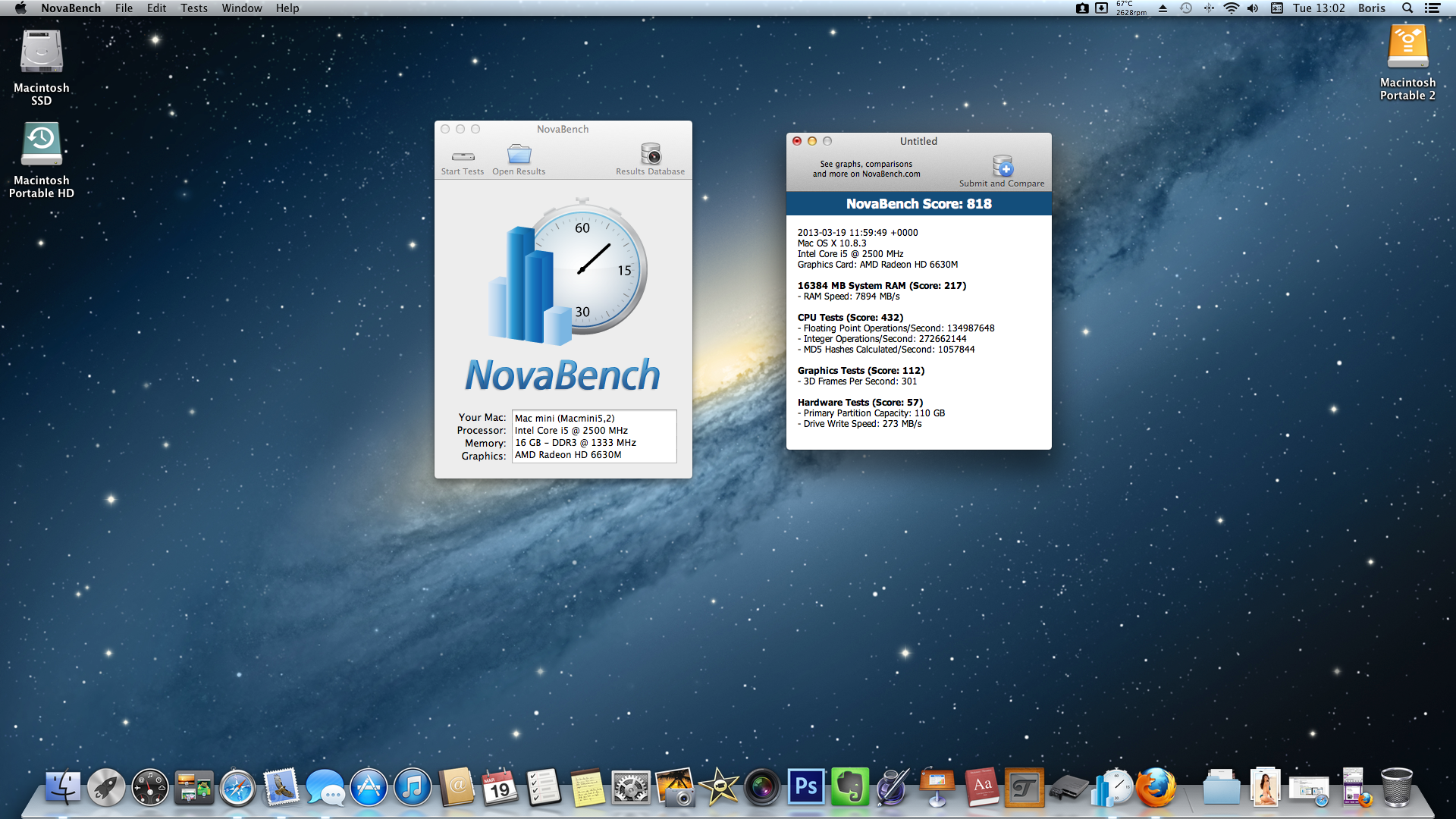Click volume icon in menu bar
Image resolution: width=1456 pixels, height=819 pixels.
pos(1253,8)
